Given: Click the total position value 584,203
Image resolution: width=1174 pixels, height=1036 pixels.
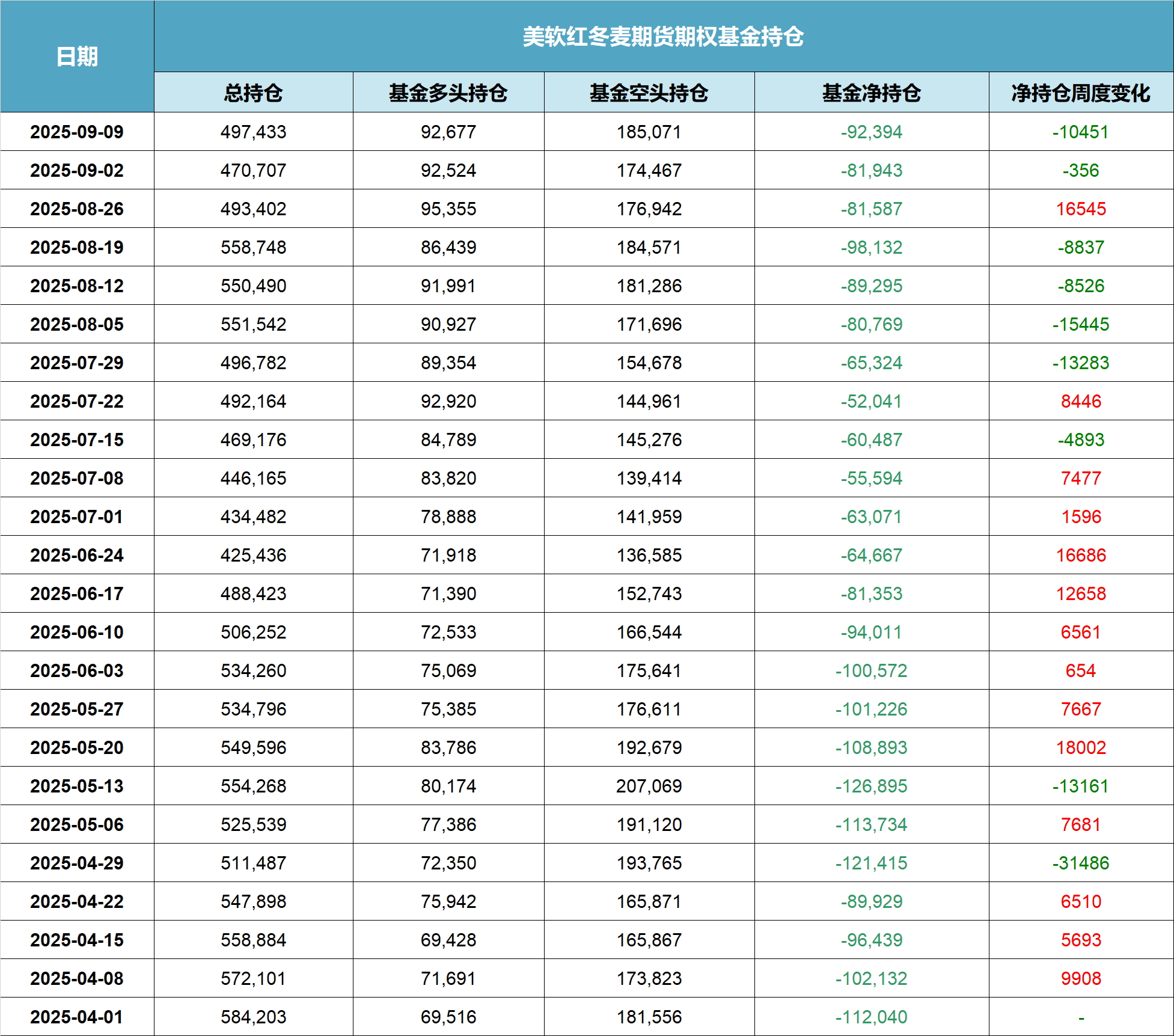Looking at the screenshot, I should 253,1017.
